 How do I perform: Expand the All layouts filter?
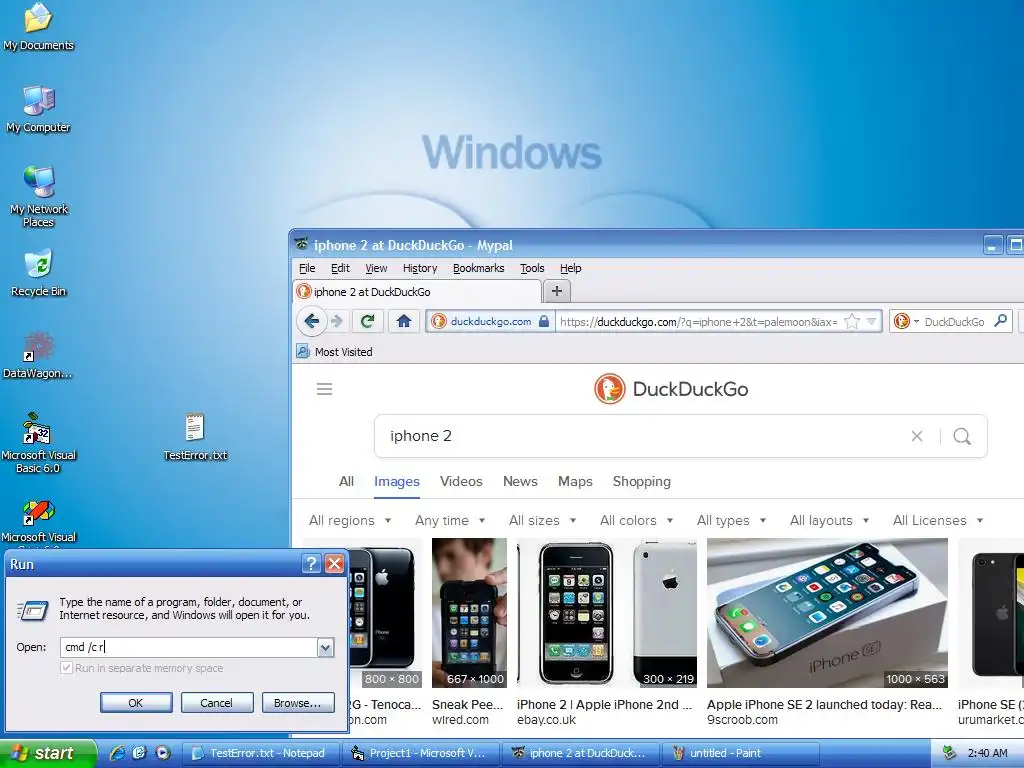[830, 520]
